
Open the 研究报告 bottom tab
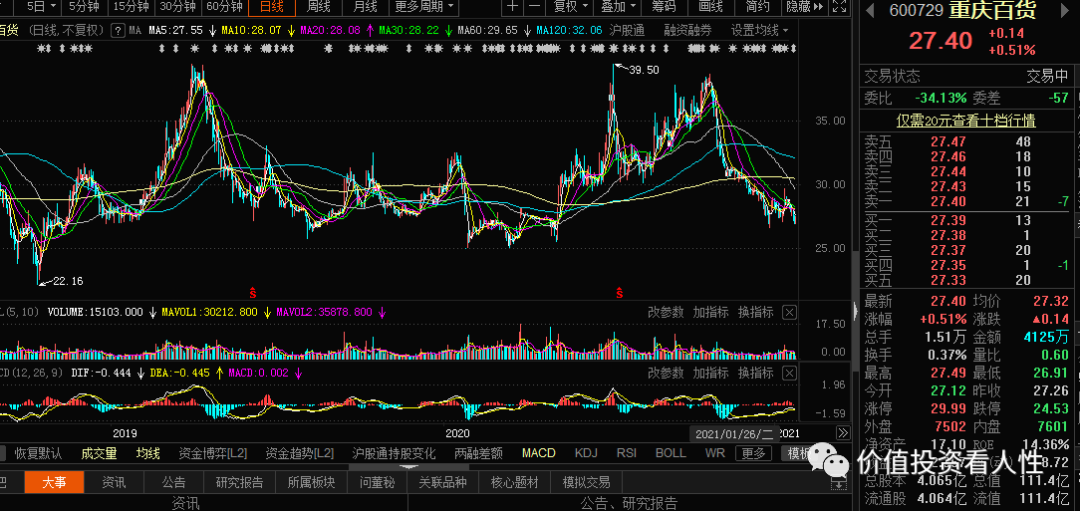point(239,482)
